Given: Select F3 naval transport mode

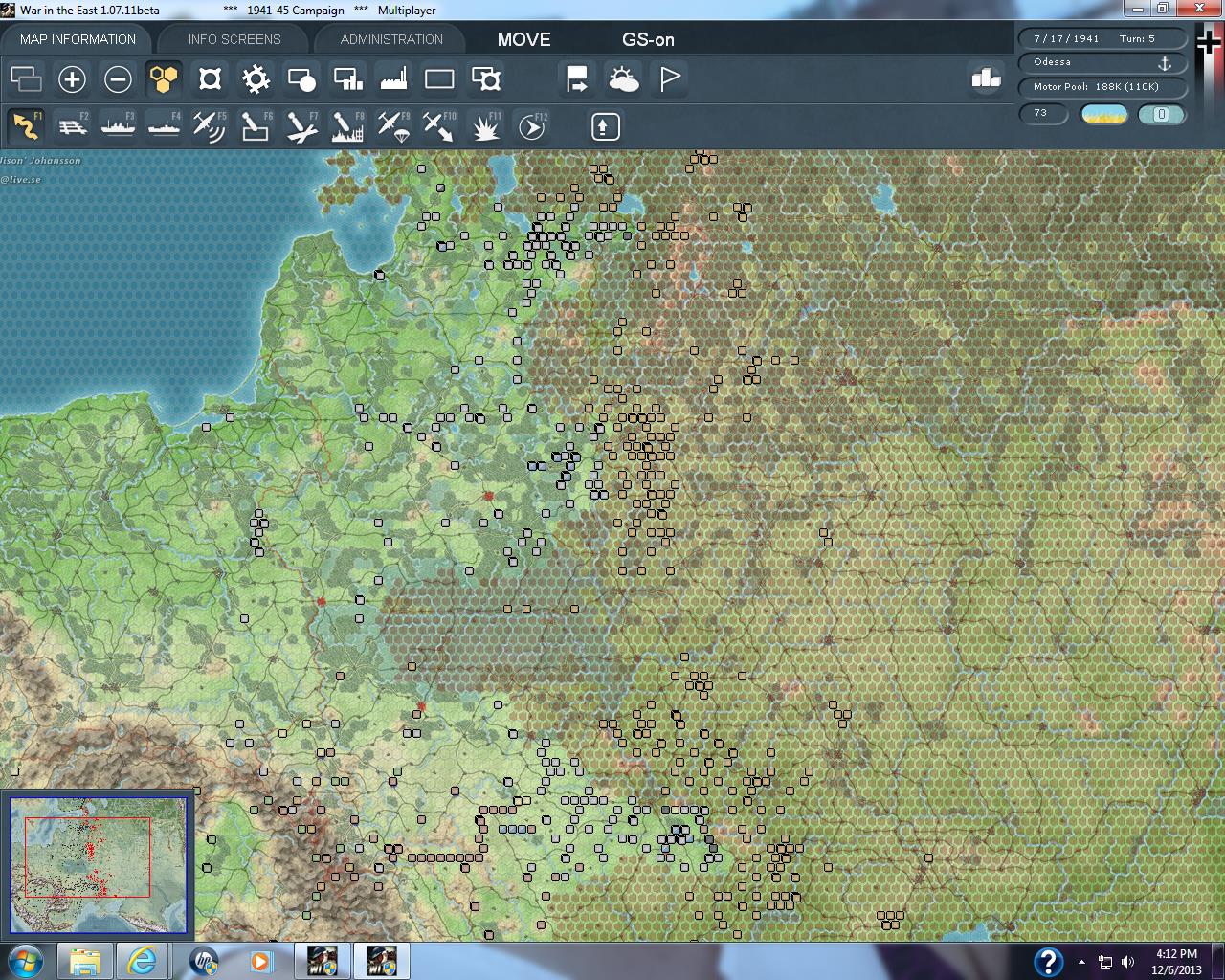Looking at the screenshot, I should [x=118, y=126].
